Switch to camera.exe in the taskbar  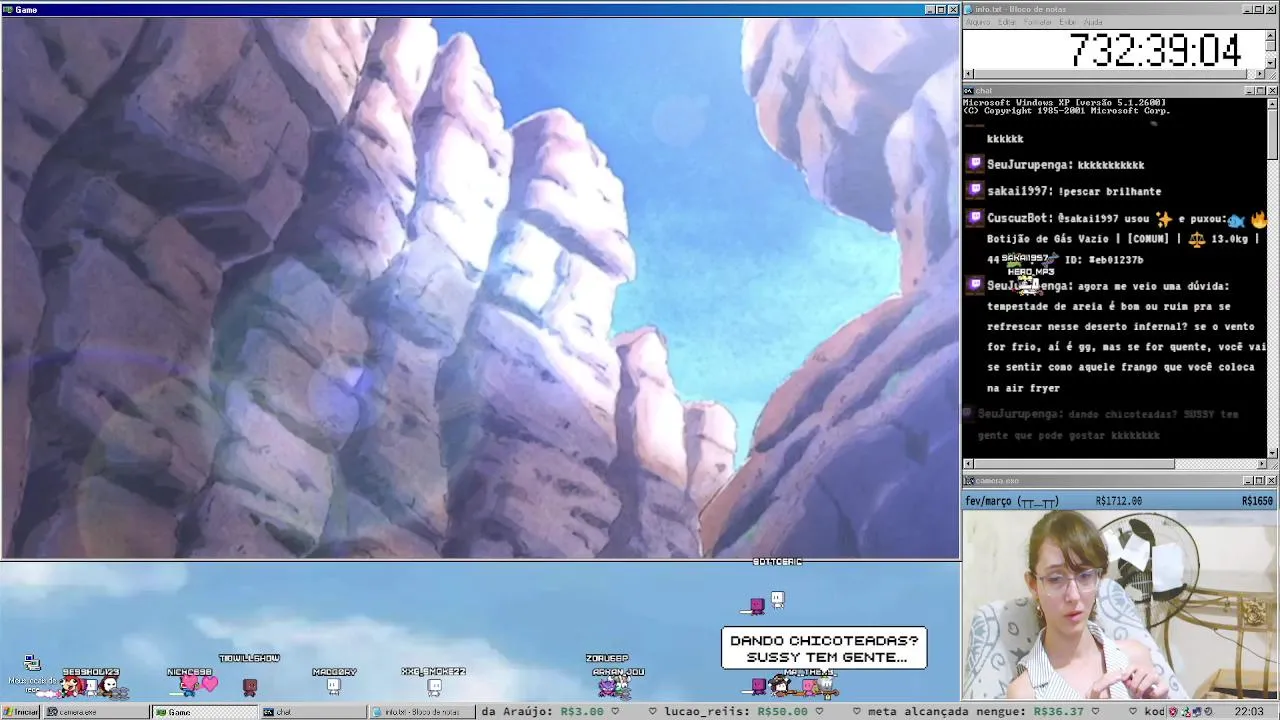[x=95, y=712]
